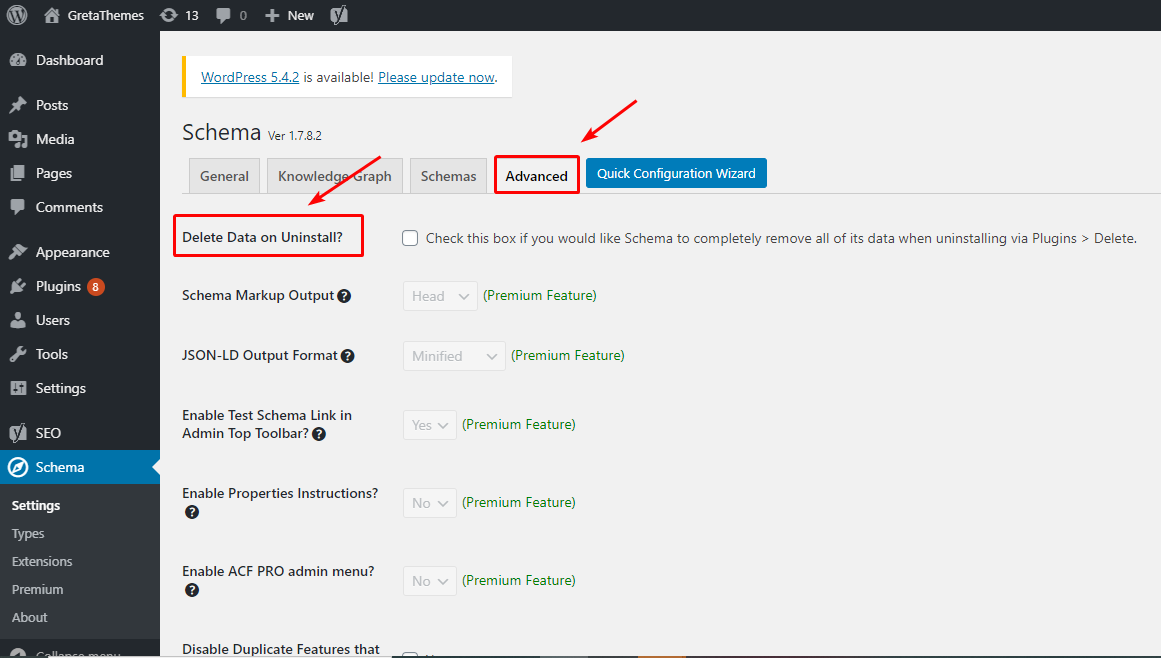Click the Please update now link
This screenshot has height=658, width=1161.
(436, 77)
